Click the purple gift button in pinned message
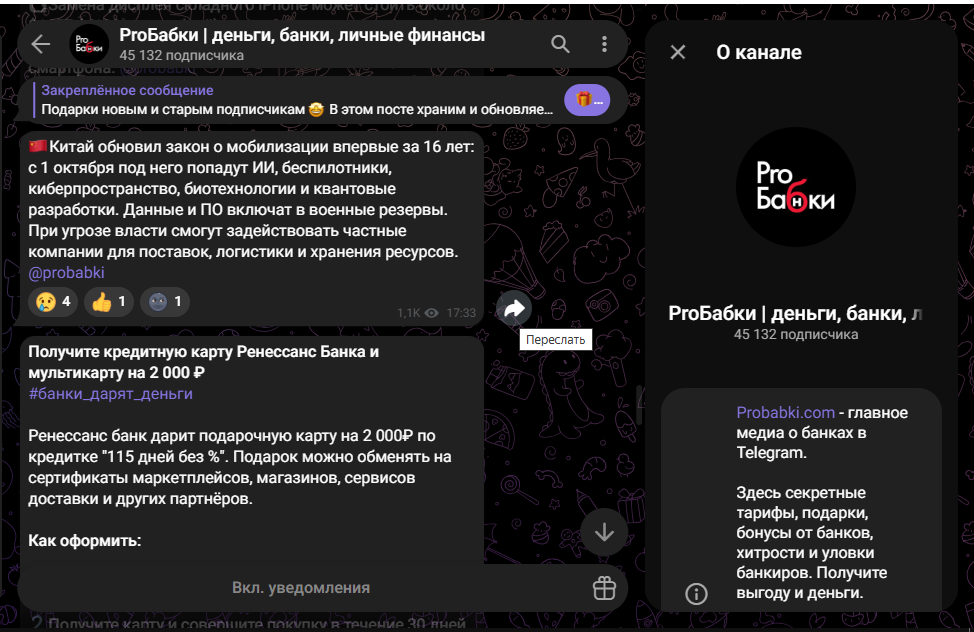Image resolution: width=974 pixels, height=632 pixels. (x=587, y=99)
